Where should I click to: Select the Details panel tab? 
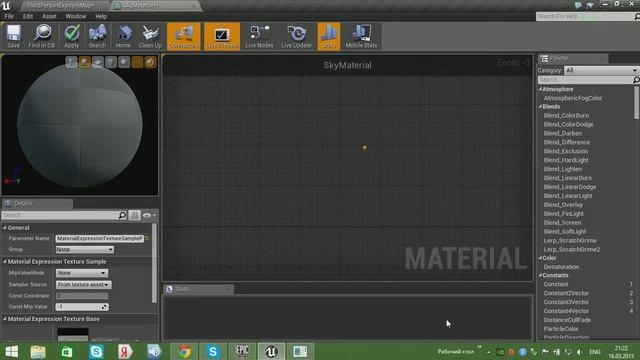tap(37, 203)
